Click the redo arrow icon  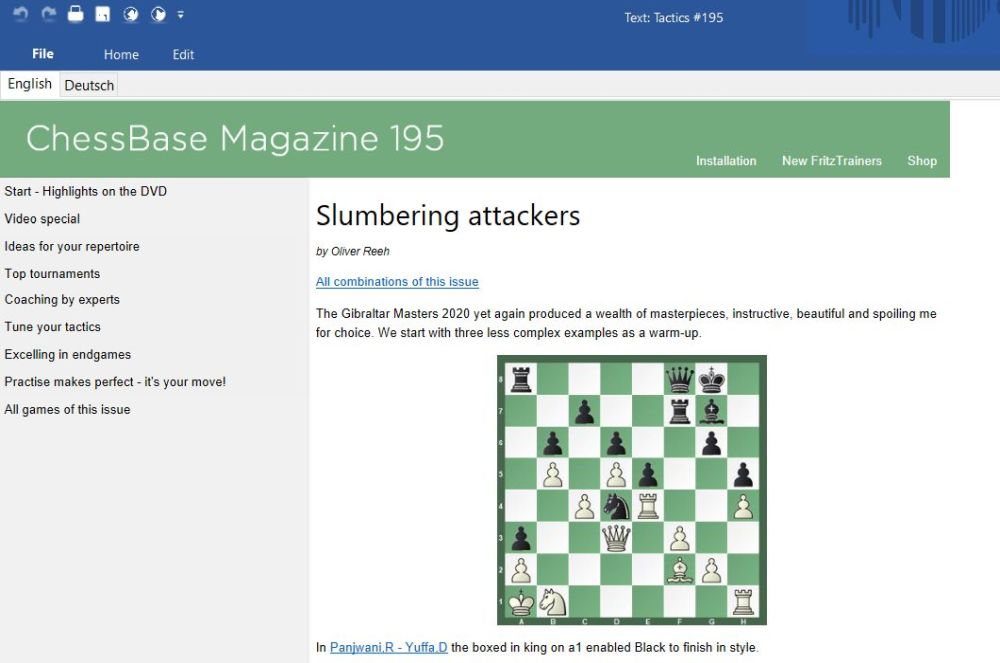tap(48, 15)
